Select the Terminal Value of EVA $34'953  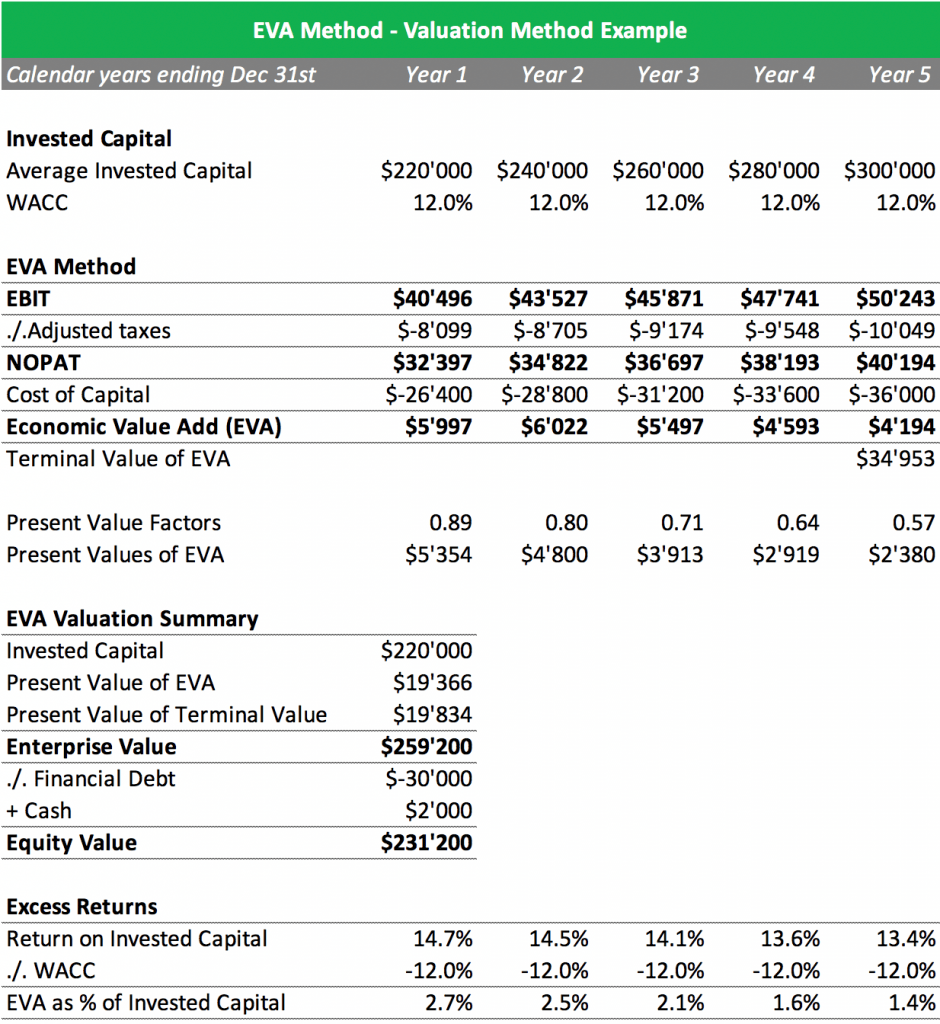click(x=896, y=458)
